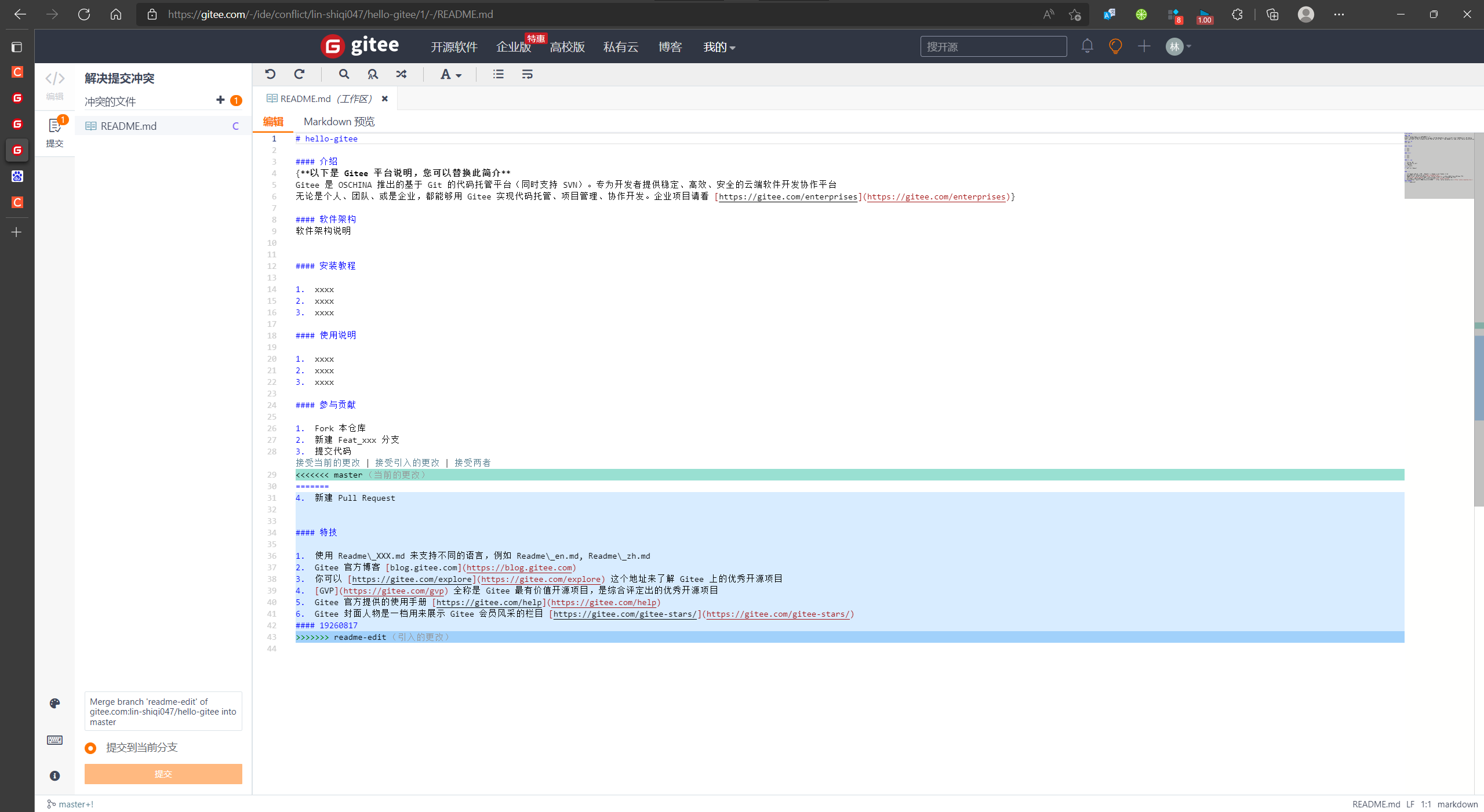Open the theme palette icon in sidebar
1484x812 pixels.
(54, 703)
